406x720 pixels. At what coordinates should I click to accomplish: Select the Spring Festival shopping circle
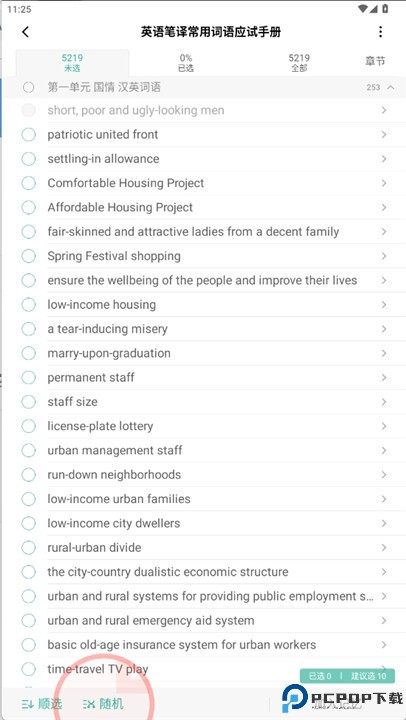[x=28, y=256]
